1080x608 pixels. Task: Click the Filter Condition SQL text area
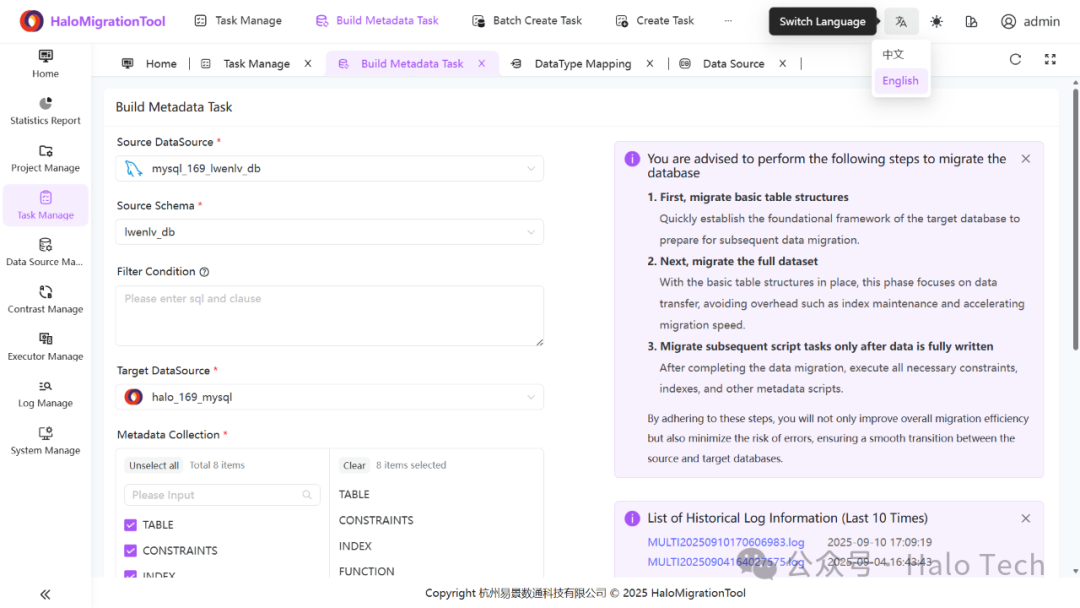pyautogui.click(x=329, y=316)
